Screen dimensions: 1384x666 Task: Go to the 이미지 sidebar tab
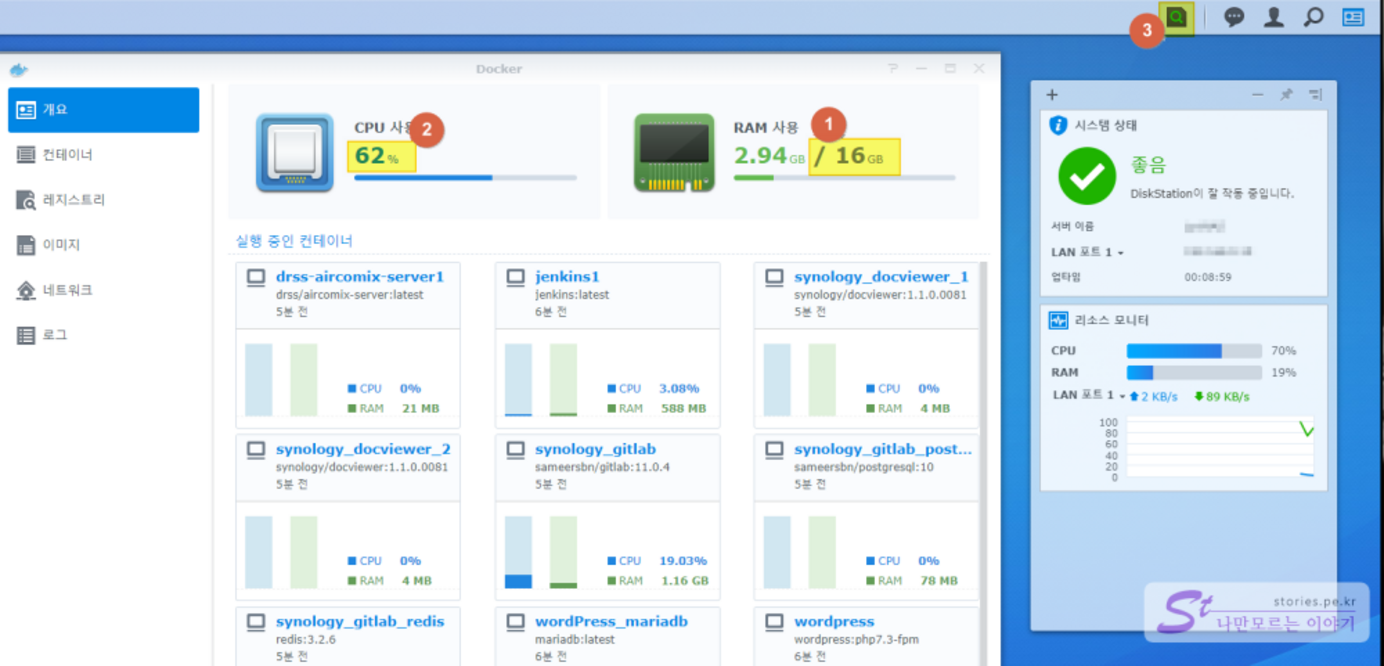[61, 245]
